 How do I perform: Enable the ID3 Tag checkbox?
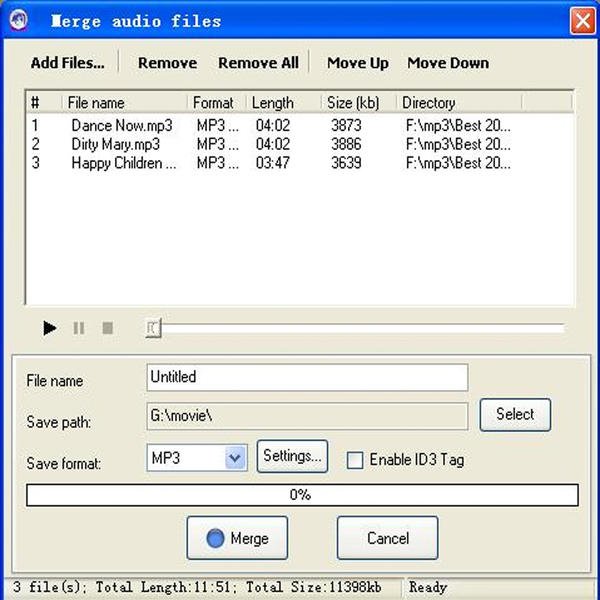point(355,460)
